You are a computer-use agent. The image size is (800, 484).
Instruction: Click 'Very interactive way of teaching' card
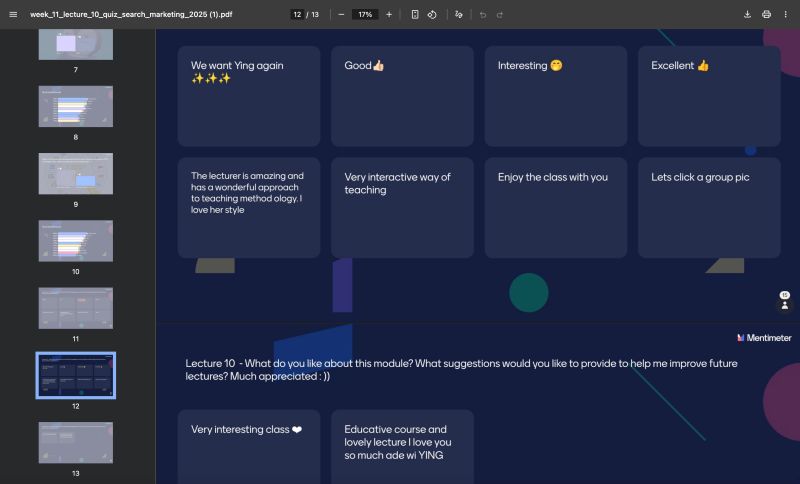[x=403, y=208]
